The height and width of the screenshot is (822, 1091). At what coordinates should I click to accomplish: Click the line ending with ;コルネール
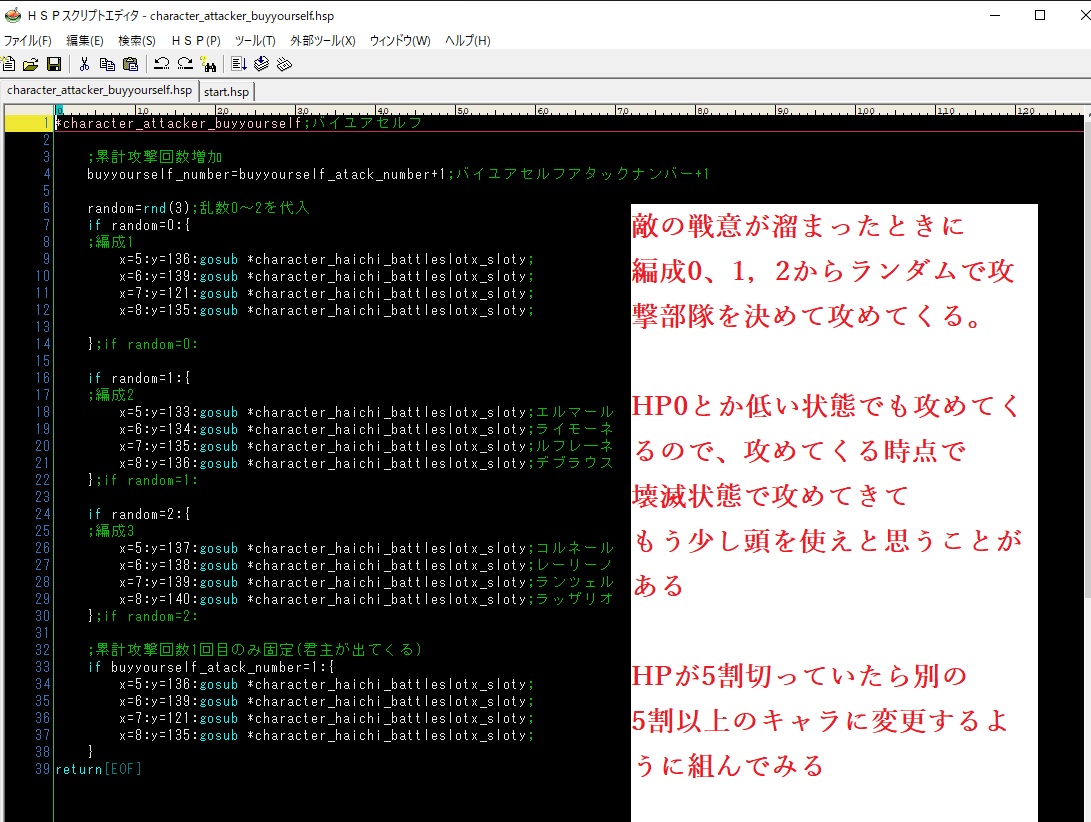tap(366, 548)
